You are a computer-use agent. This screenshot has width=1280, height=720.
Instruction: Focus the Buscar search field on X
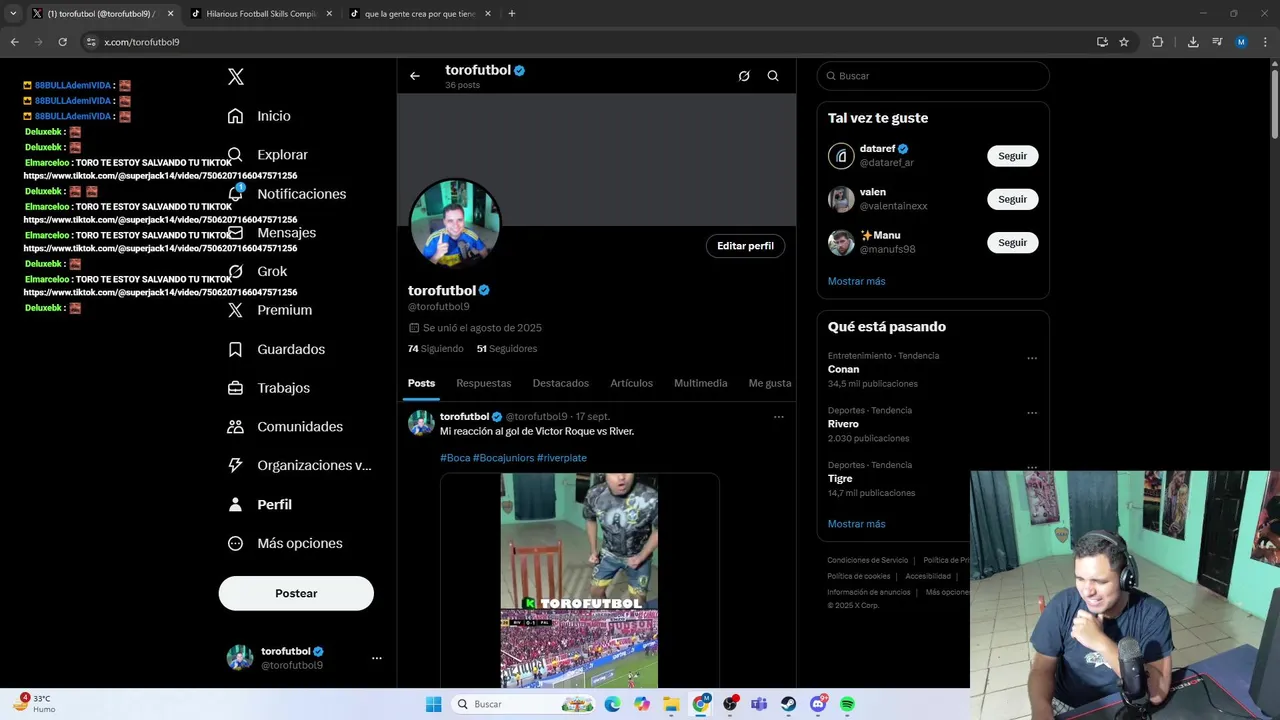(x=933, y=76)
